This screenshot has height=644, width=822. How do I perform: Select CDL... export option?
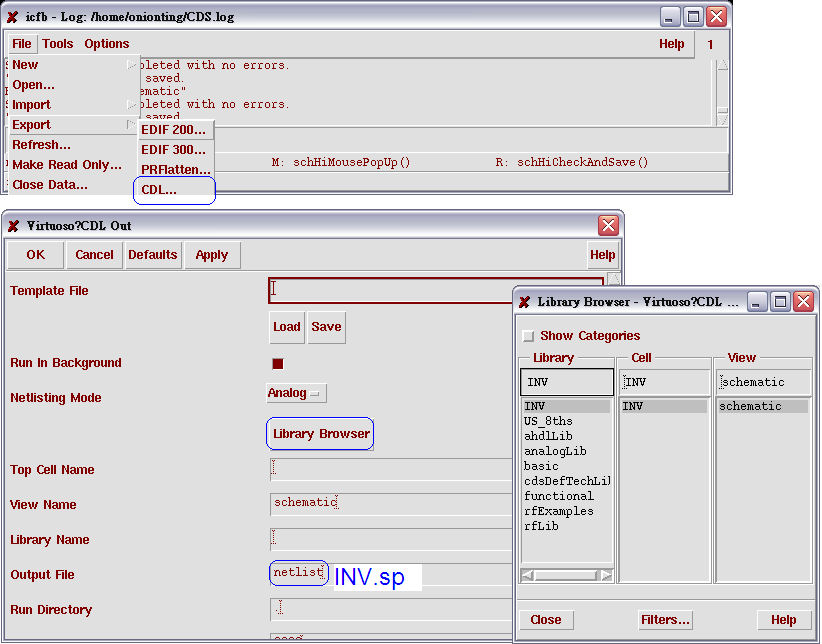(x=176, y=190)
